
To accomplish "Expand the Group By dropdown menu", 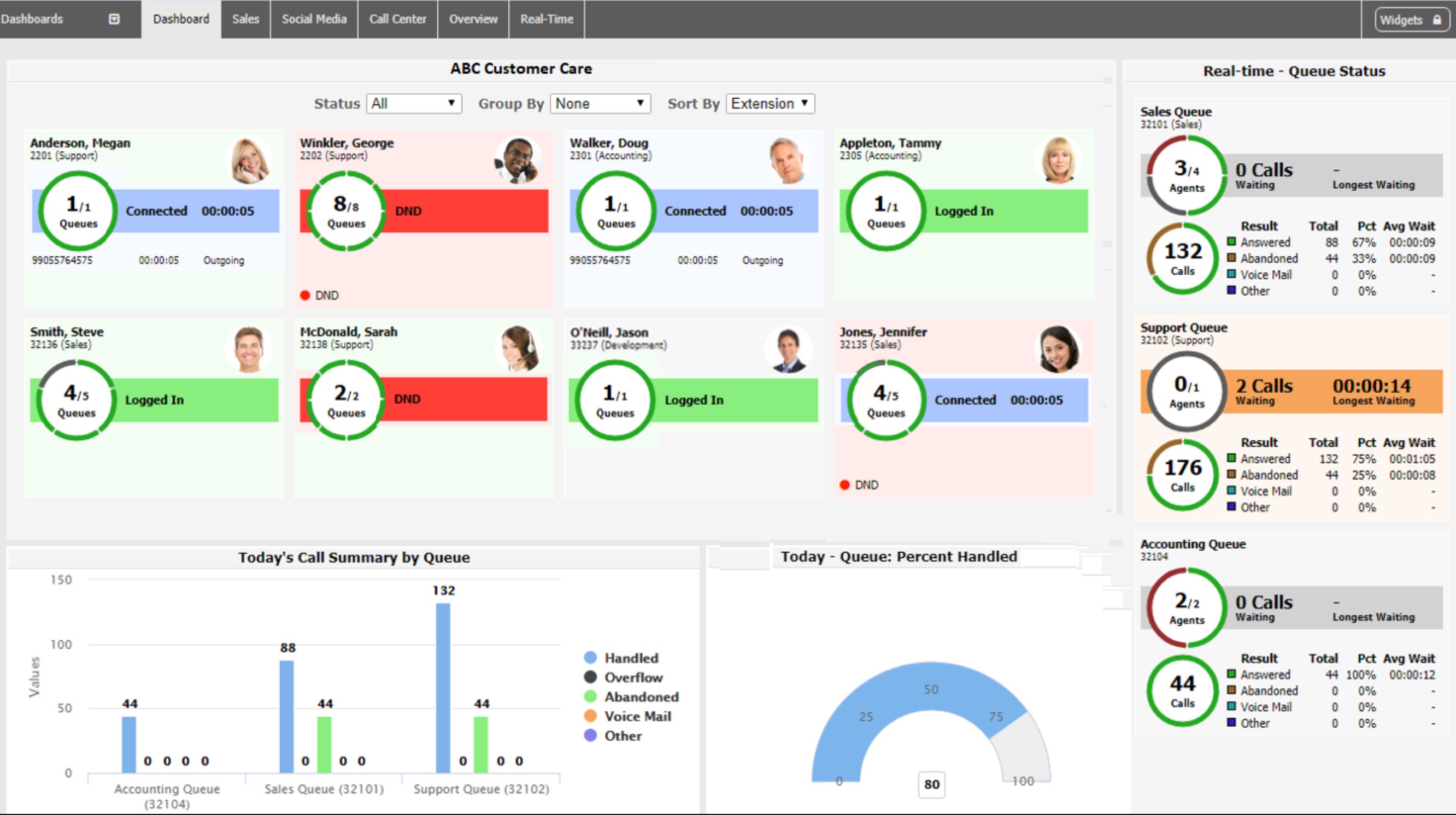I will [601, 103].
